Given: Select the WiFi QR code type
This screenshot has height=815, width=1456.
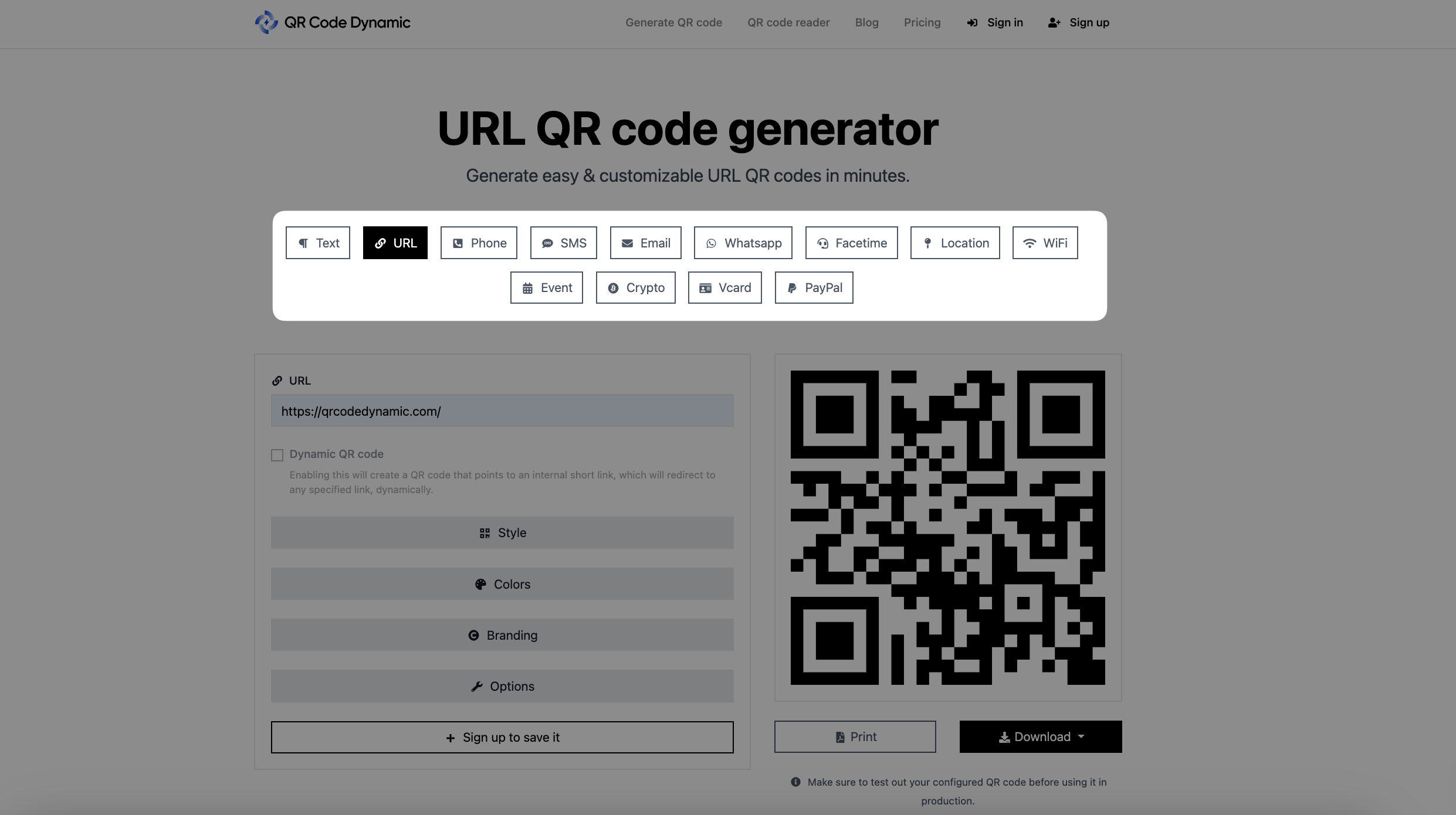Looking at the screenshot, I should coord(1045,242).
